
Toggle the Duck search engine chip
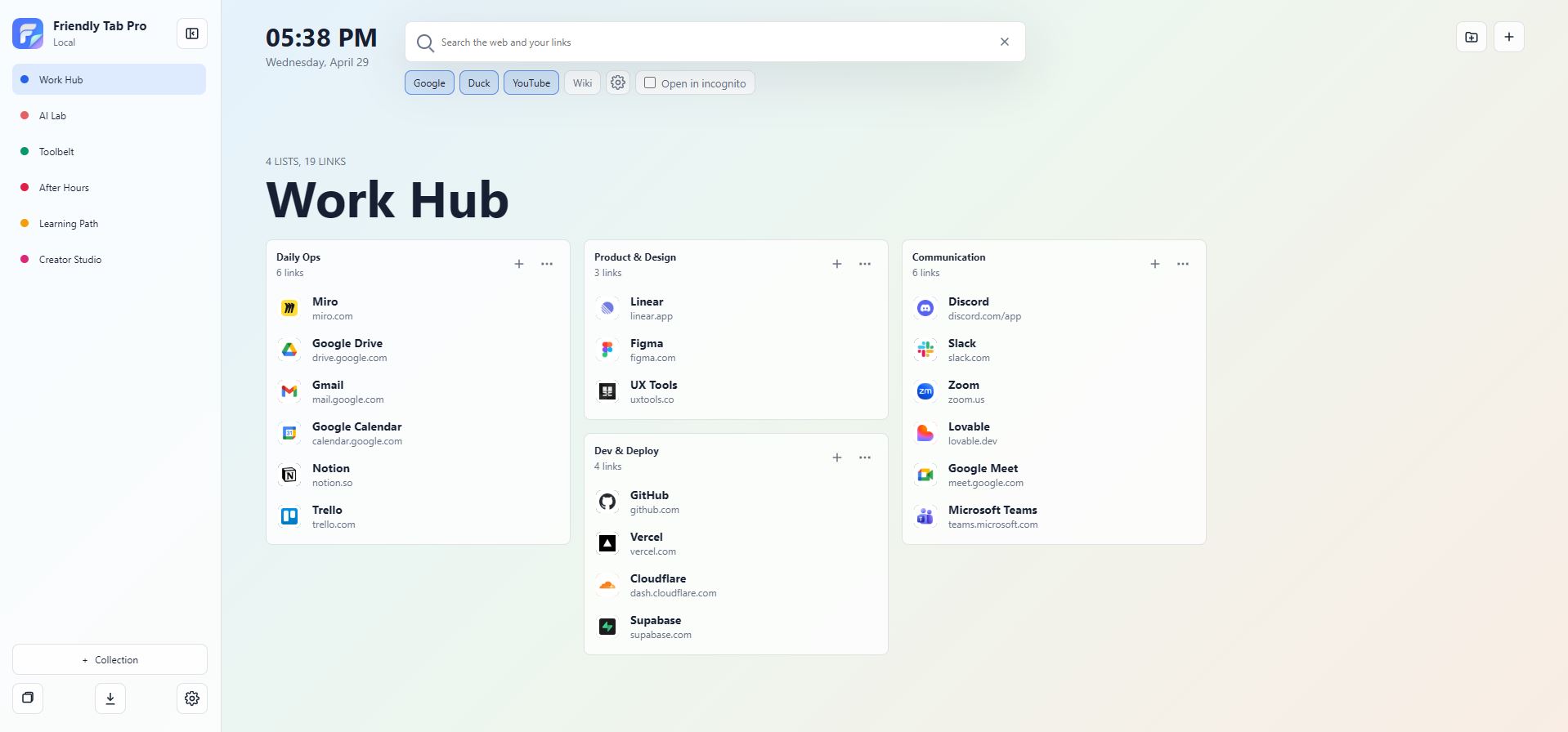(x=479, y=83)
